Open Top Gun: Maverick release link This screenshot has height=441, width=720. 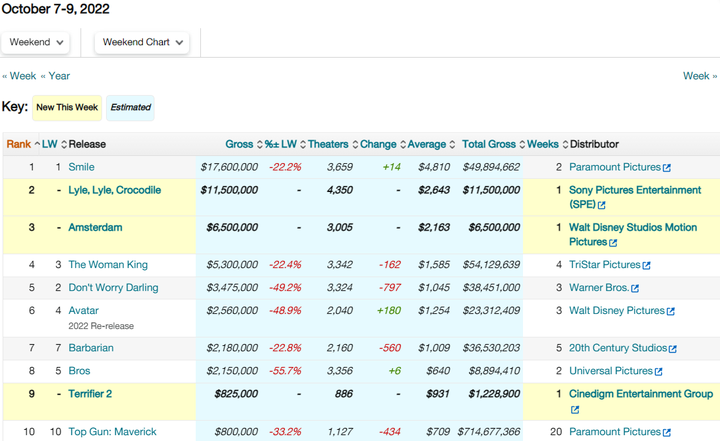tap(112, 432)
